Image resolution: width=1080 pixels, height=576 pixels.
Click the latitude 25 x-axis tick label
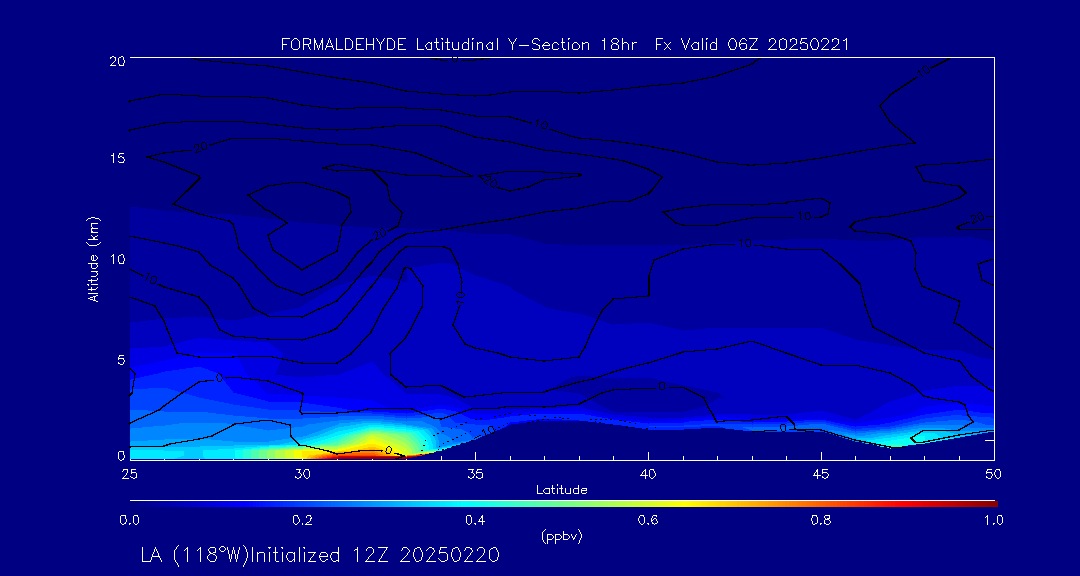pyautogui.click(x=129, y=472)
